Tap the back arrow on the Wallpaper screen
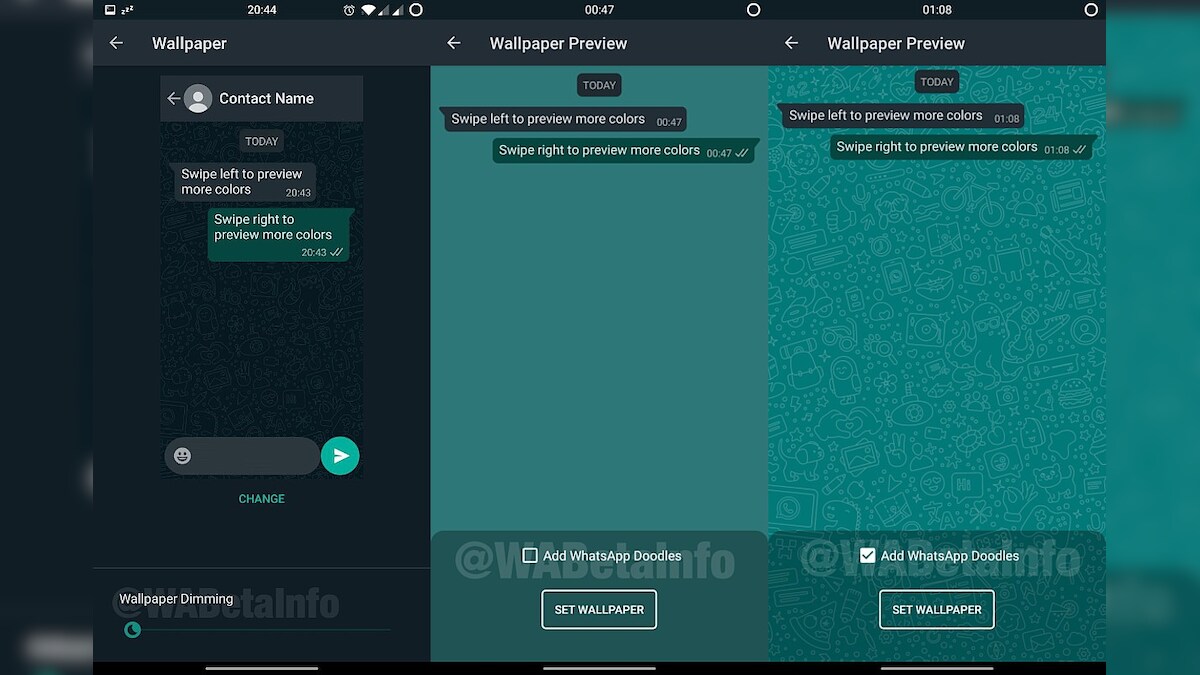This screenshot has width=1200, height=675. click(x=117, y=43)
